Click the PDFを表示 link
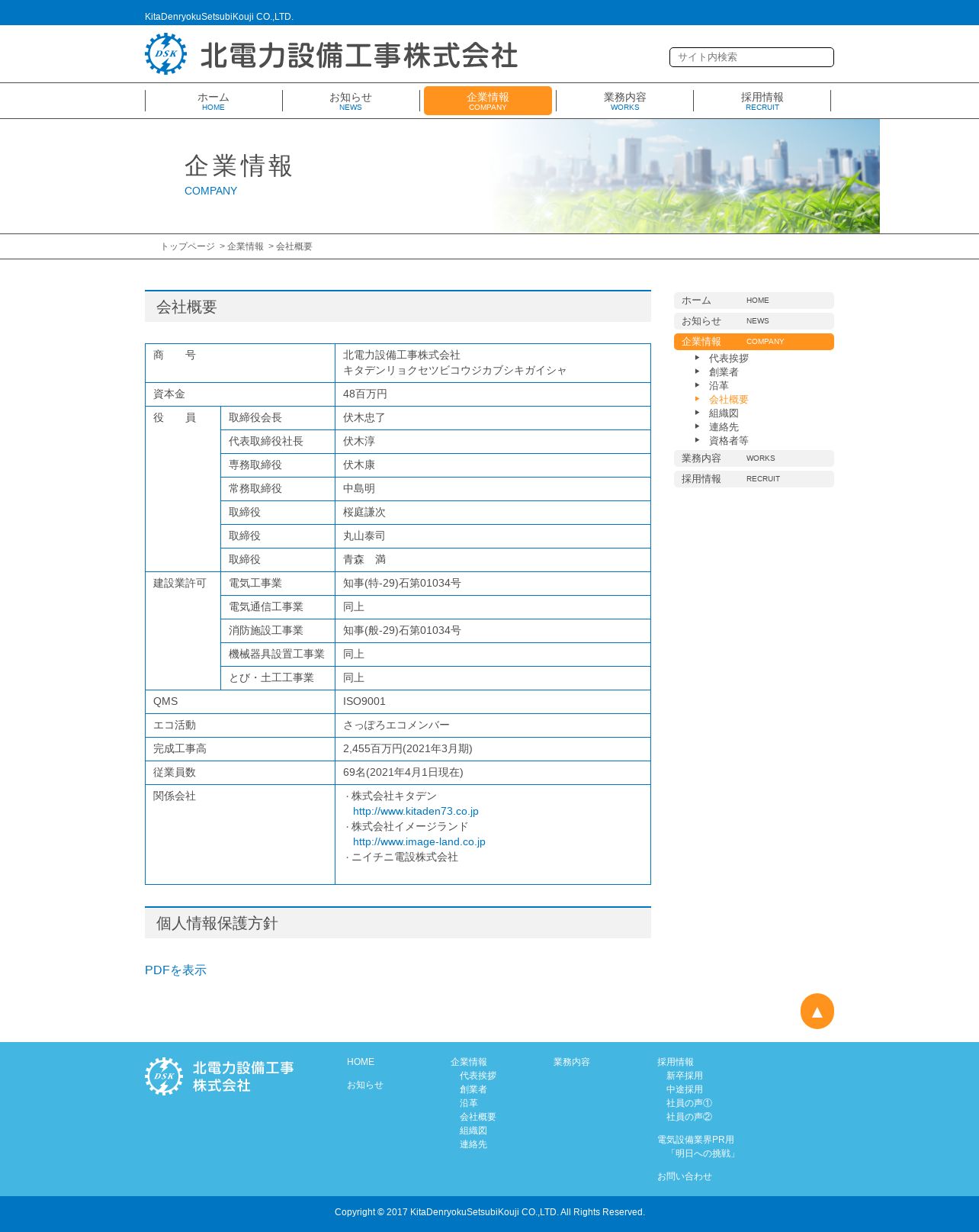 click(175, 970)
